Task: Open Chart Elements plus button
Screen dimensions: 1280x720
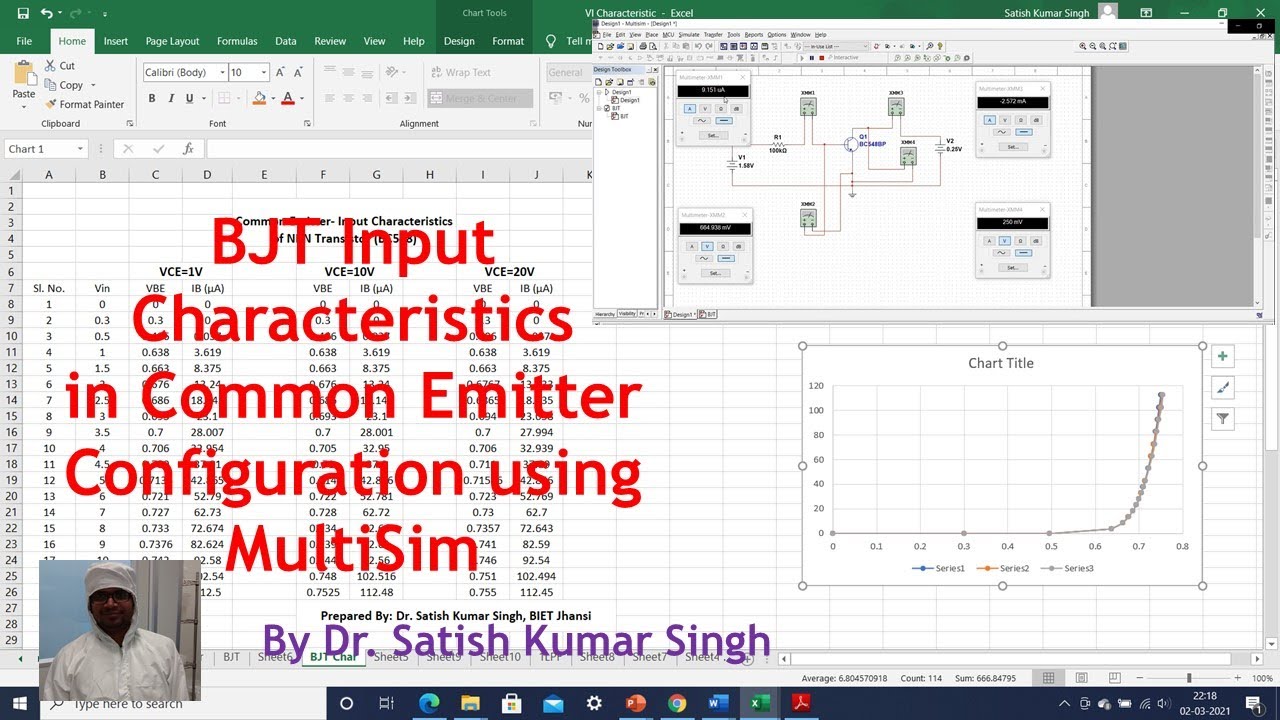Action: tap(1222, 357)
